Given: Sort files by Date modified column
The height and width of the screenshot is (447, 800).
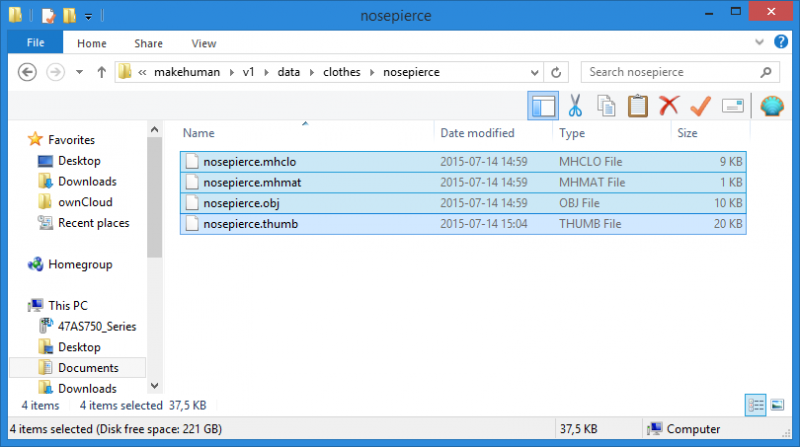Looking at the screenshot, I should pos(477,133).
